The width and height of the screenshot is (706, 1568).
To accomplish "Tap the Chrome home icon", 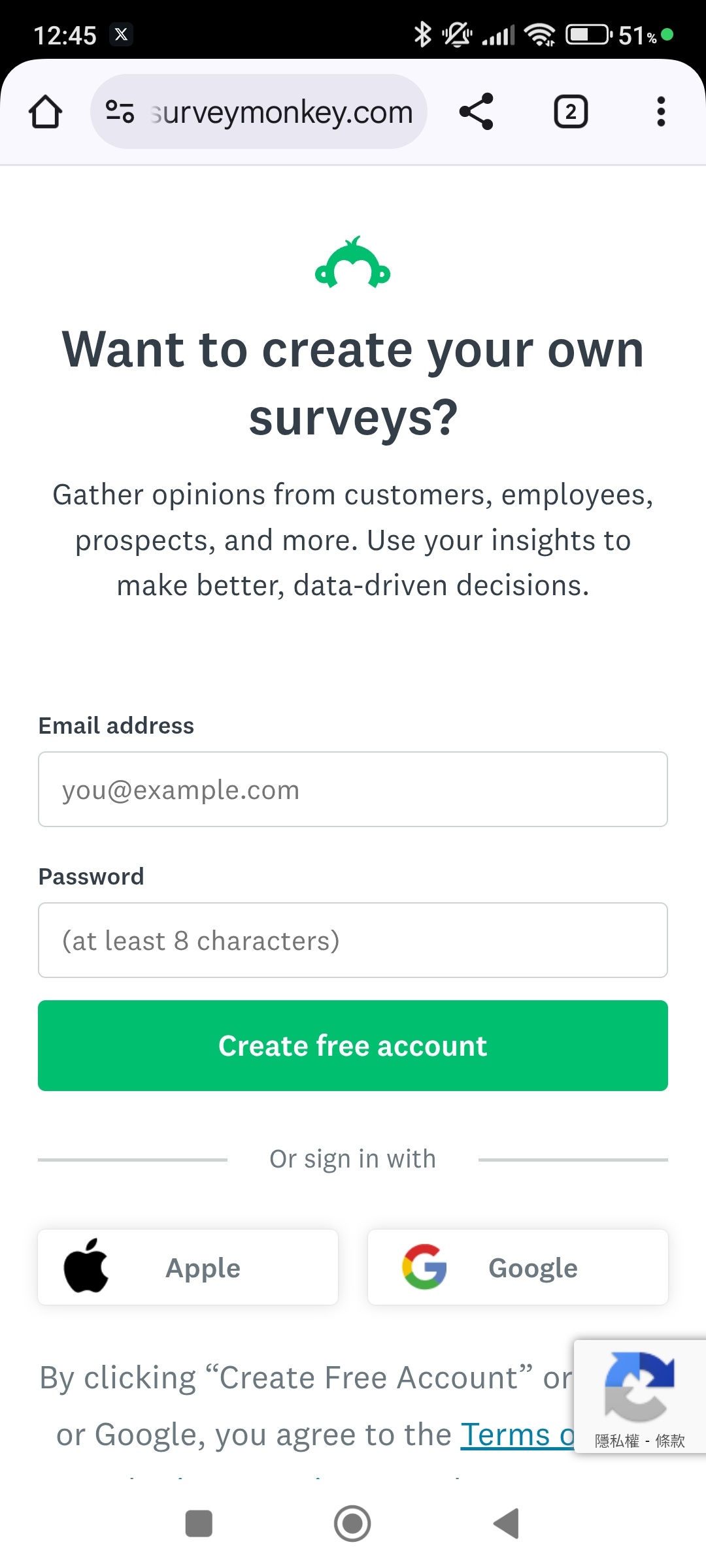I will [46, 112].
